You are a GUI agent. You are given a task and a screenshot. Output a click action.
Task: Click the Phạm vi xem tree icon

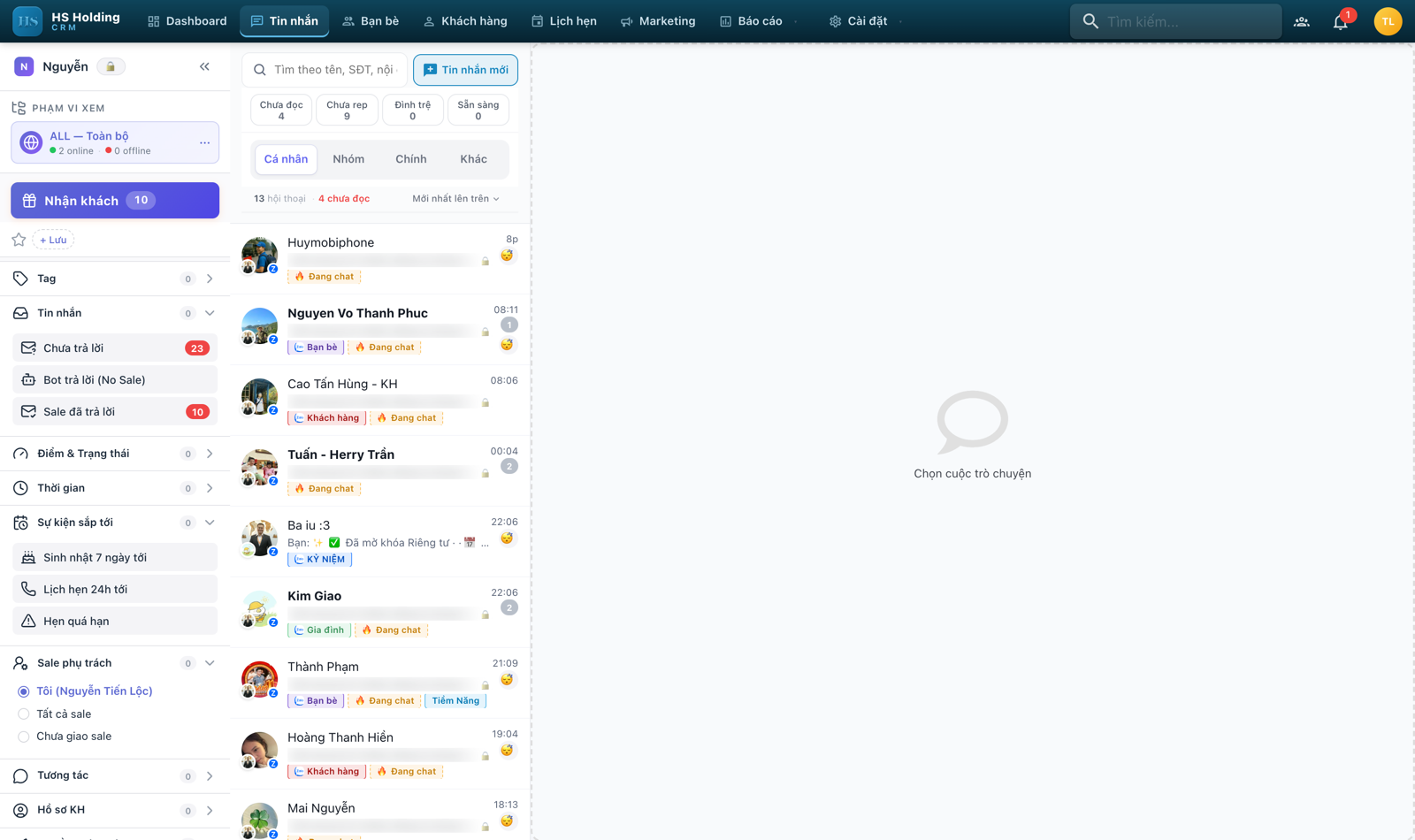(x=19, y=108)
